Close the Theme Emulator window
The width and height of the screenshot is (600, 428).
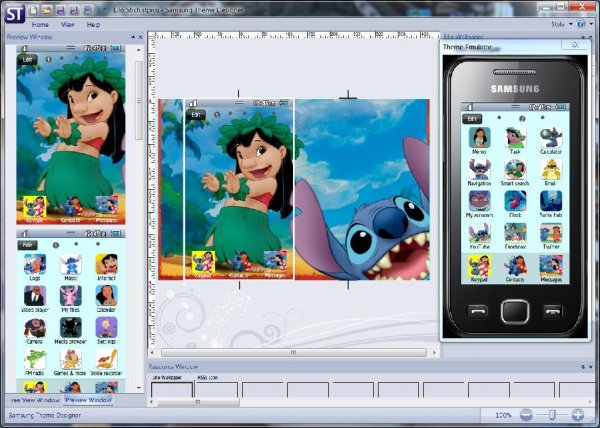pyautogui.click(x=575, y=44)
